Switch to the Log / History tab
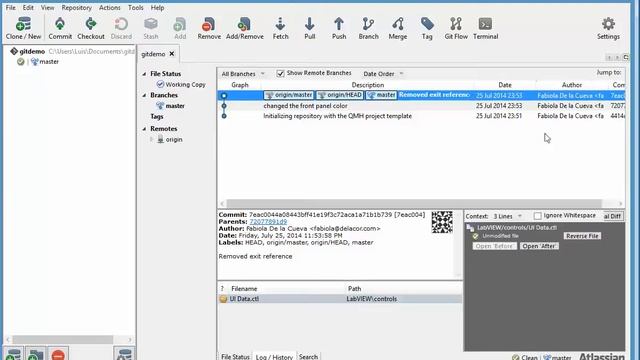 point(274,357)
